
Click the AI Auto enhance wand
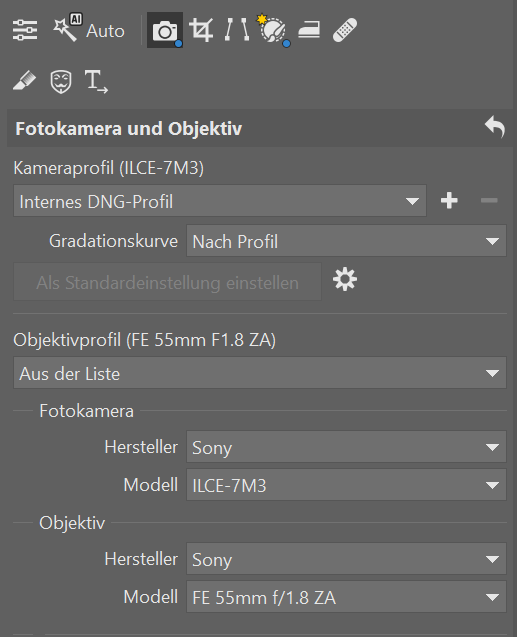click(89, 29)
